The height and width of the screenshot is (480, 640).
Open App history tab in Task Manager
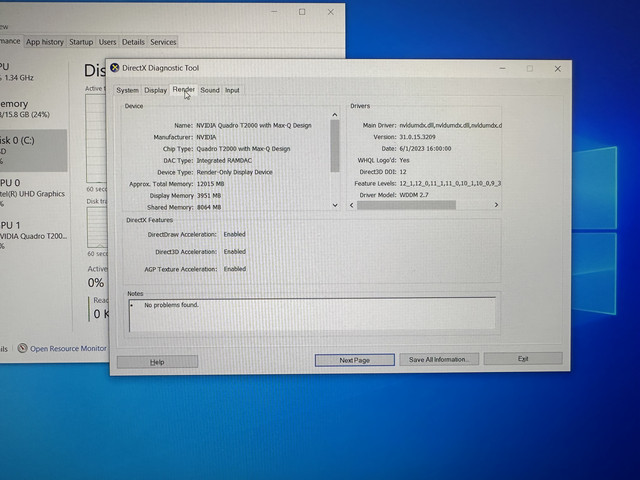[45, 42]
